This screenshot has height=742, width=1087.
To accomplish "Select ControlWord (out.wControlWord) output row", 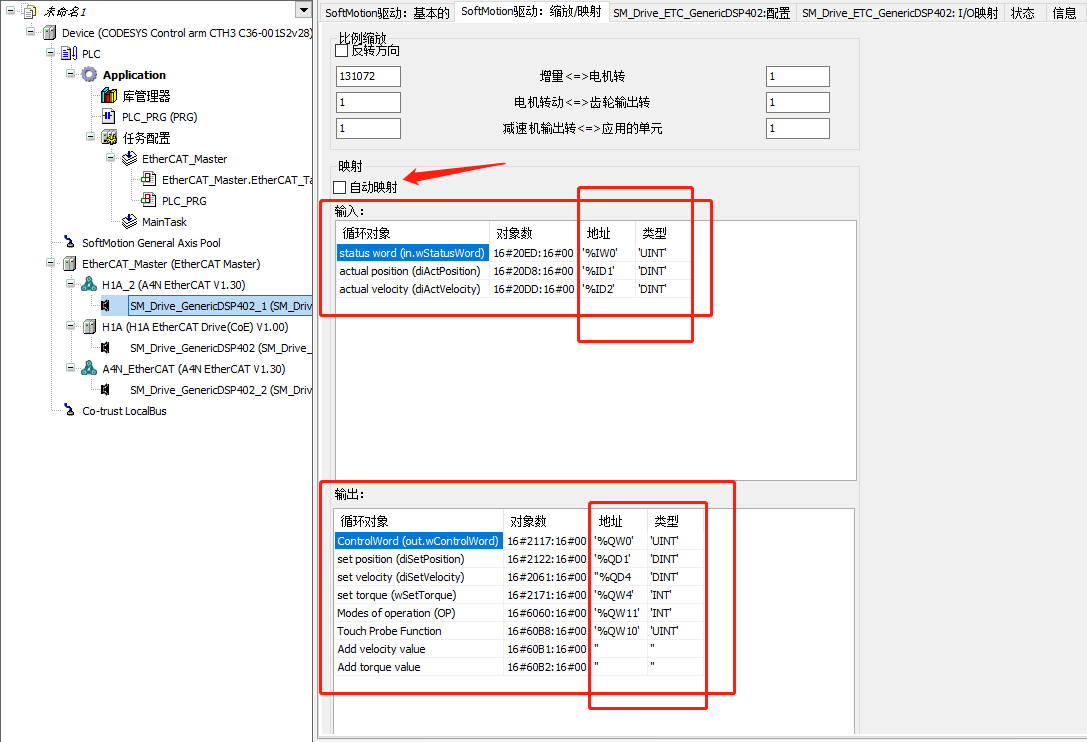I will click(x=519, y=541).
